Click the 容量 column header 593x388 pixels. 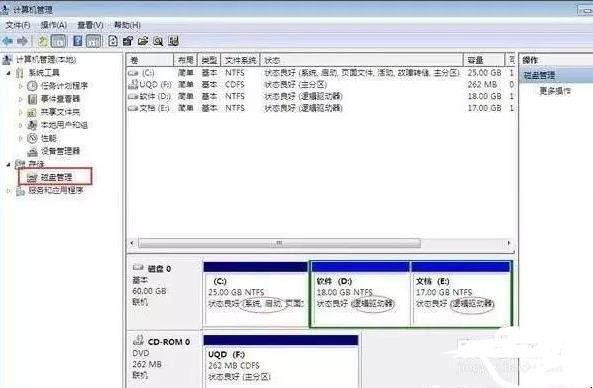(484, 60)
